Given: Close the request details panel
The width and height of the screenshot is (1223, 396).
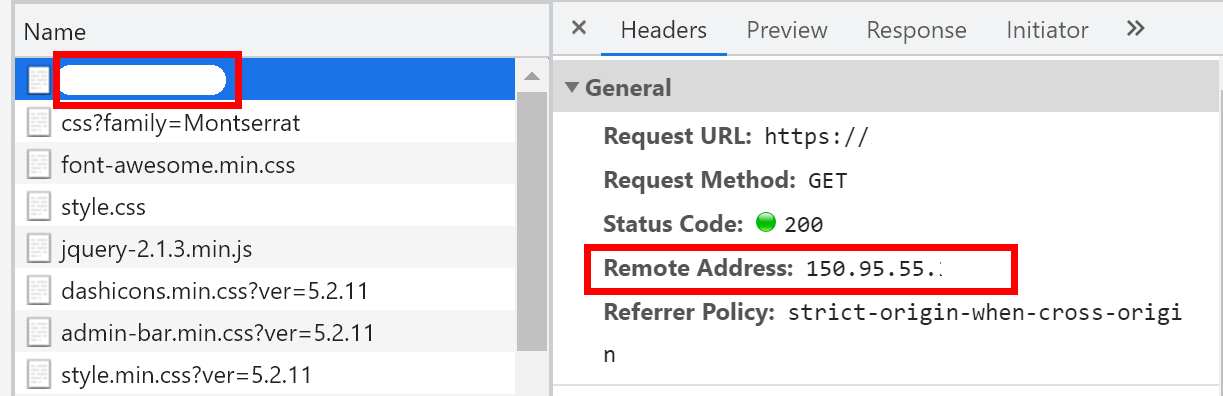Looking at the screenshot, I should [x=578, y=29].
